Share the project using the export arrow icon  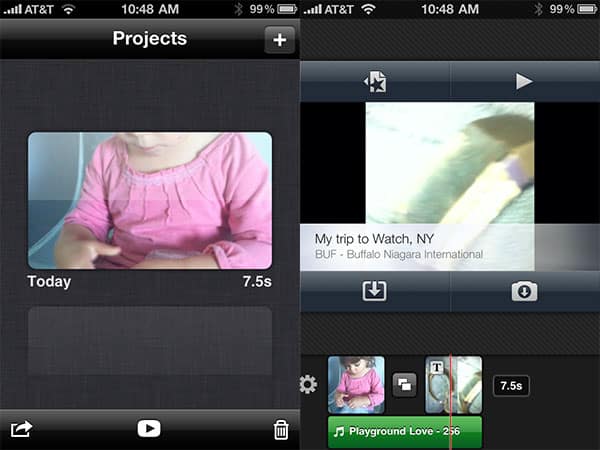pyautogui.click(x=22, y=429)
